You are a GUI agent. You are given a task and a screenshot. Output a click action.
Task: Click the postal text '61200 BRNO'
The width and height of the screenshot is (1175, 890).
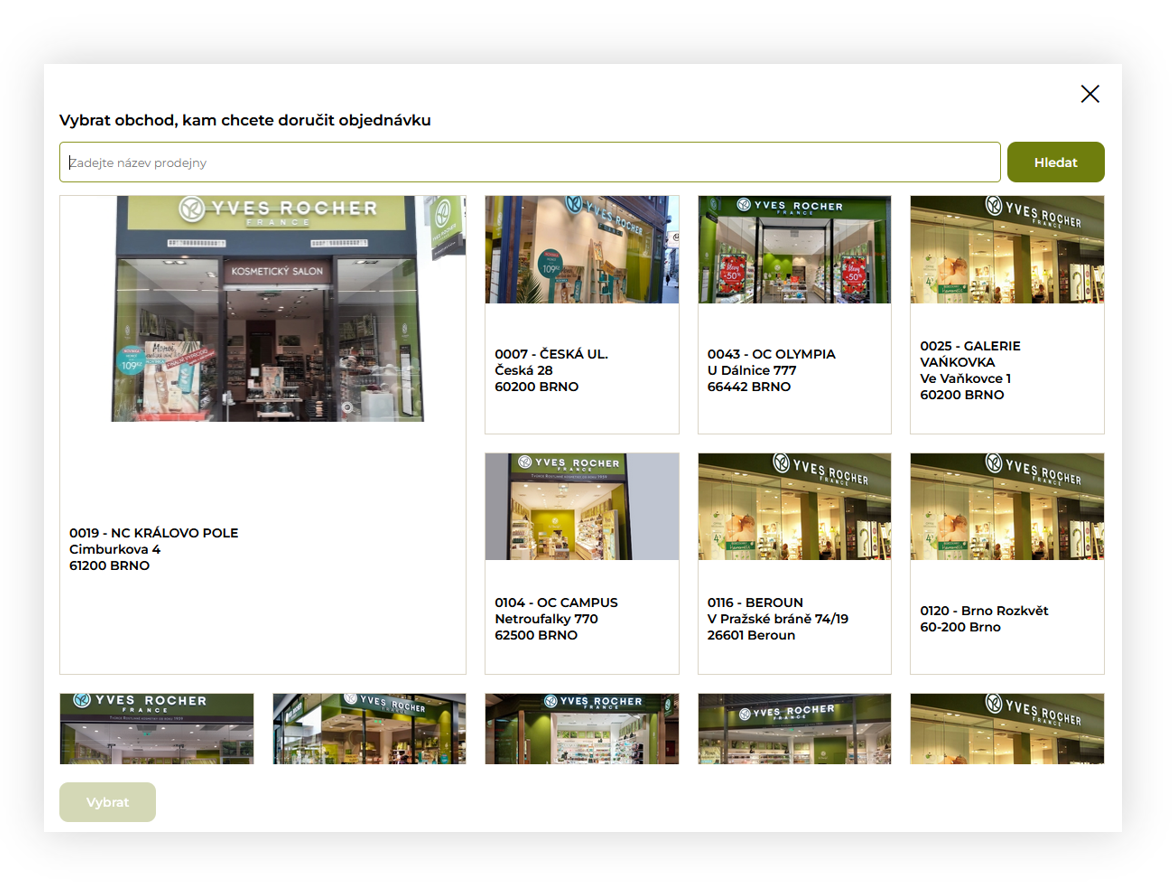(x=109, y=566)
